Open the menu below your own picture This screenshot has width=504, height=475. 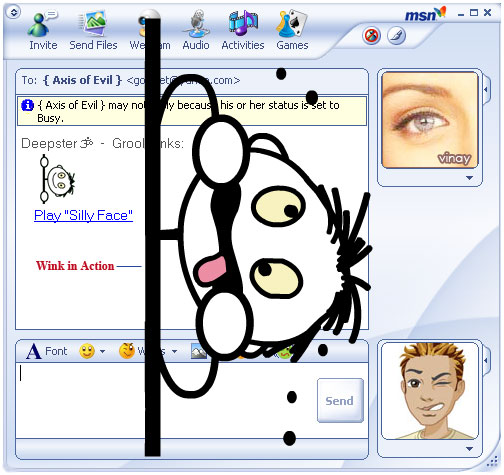point(469,449)
